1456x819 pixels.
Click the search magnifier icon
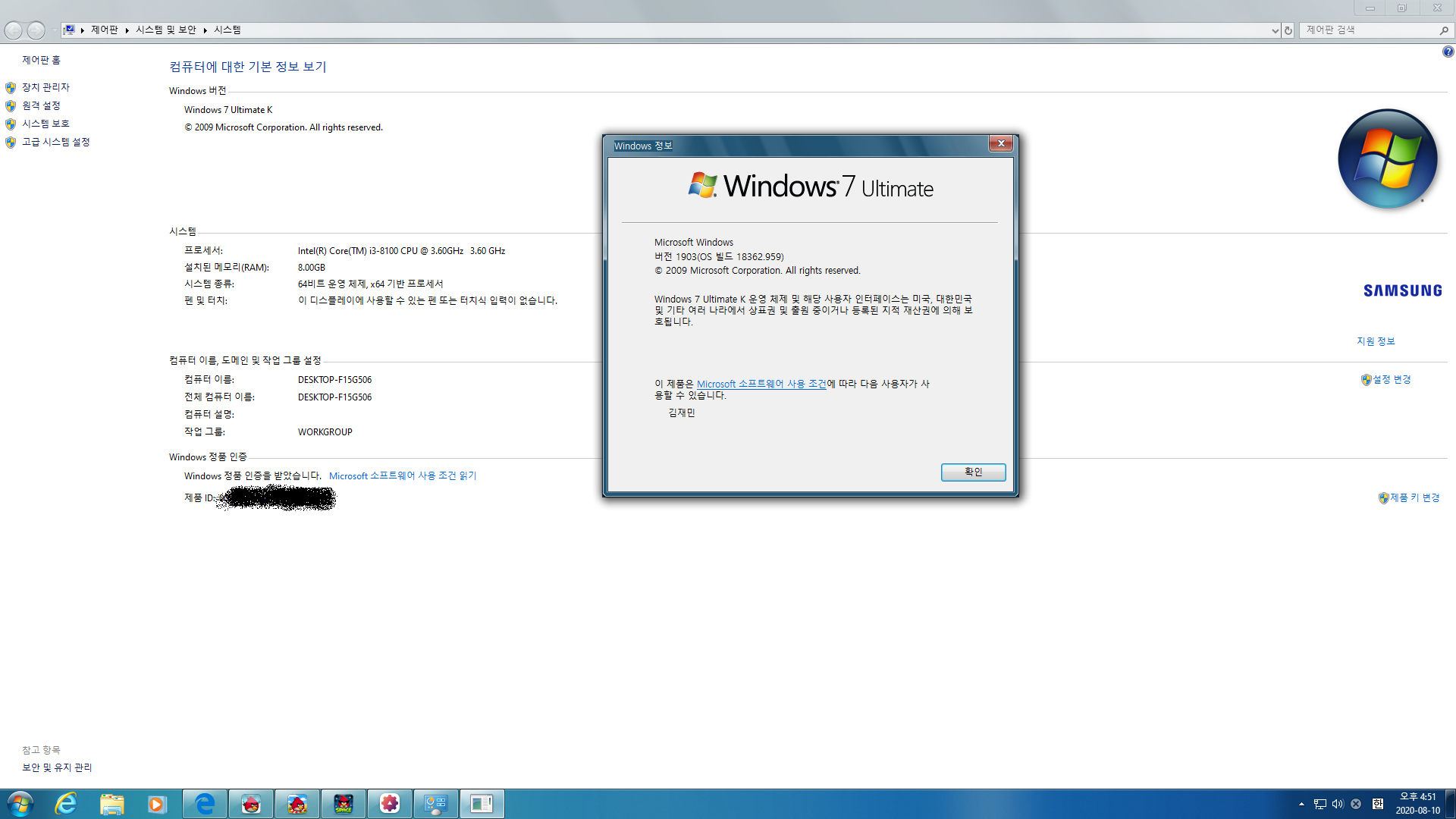pos(1443,30)
